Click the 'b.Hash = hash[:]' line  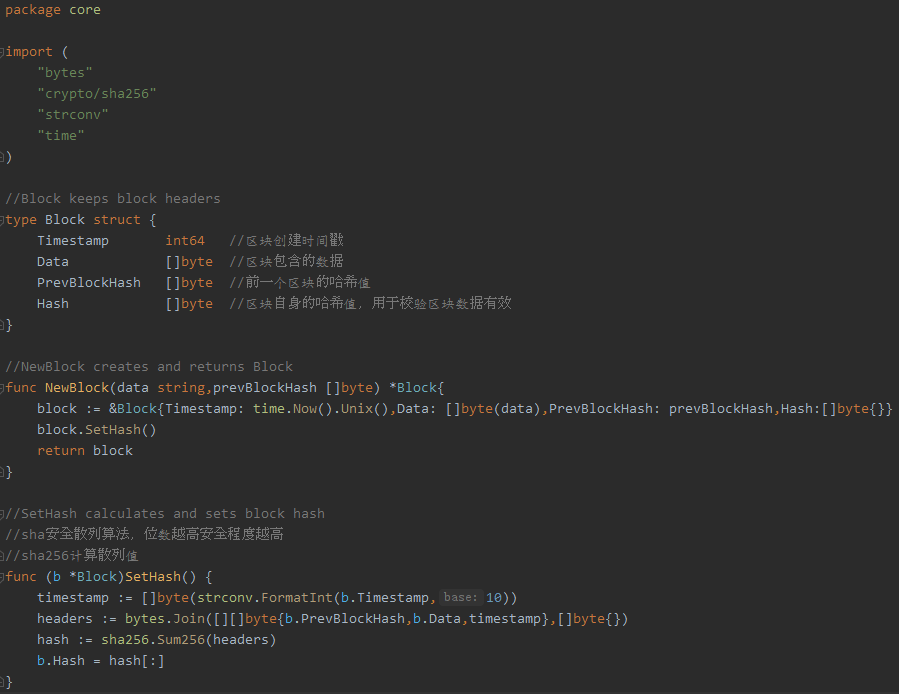101,661
